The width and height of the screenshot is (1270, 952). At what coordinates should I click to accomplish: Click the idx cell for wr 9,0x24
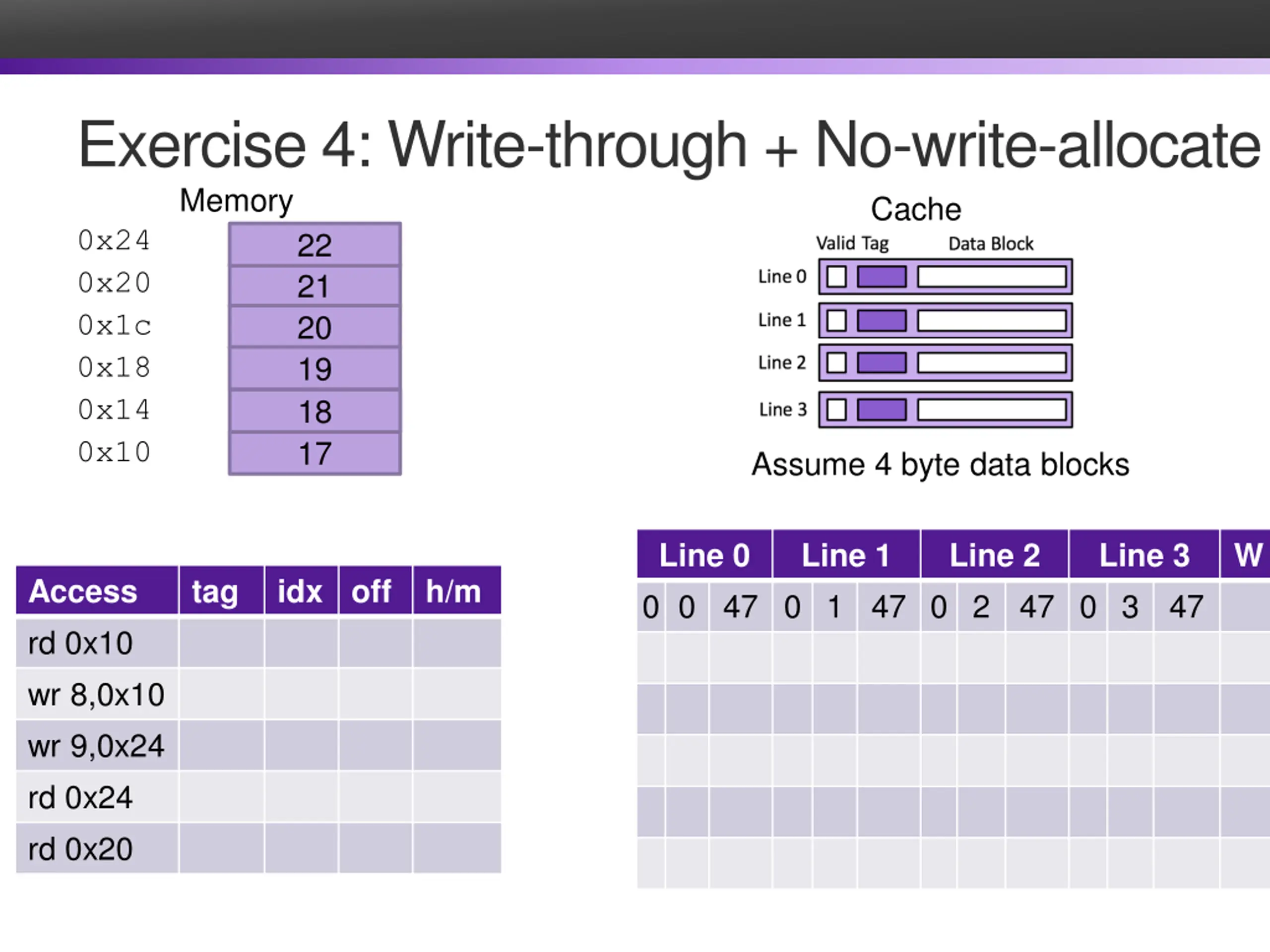tap(301, 745)
